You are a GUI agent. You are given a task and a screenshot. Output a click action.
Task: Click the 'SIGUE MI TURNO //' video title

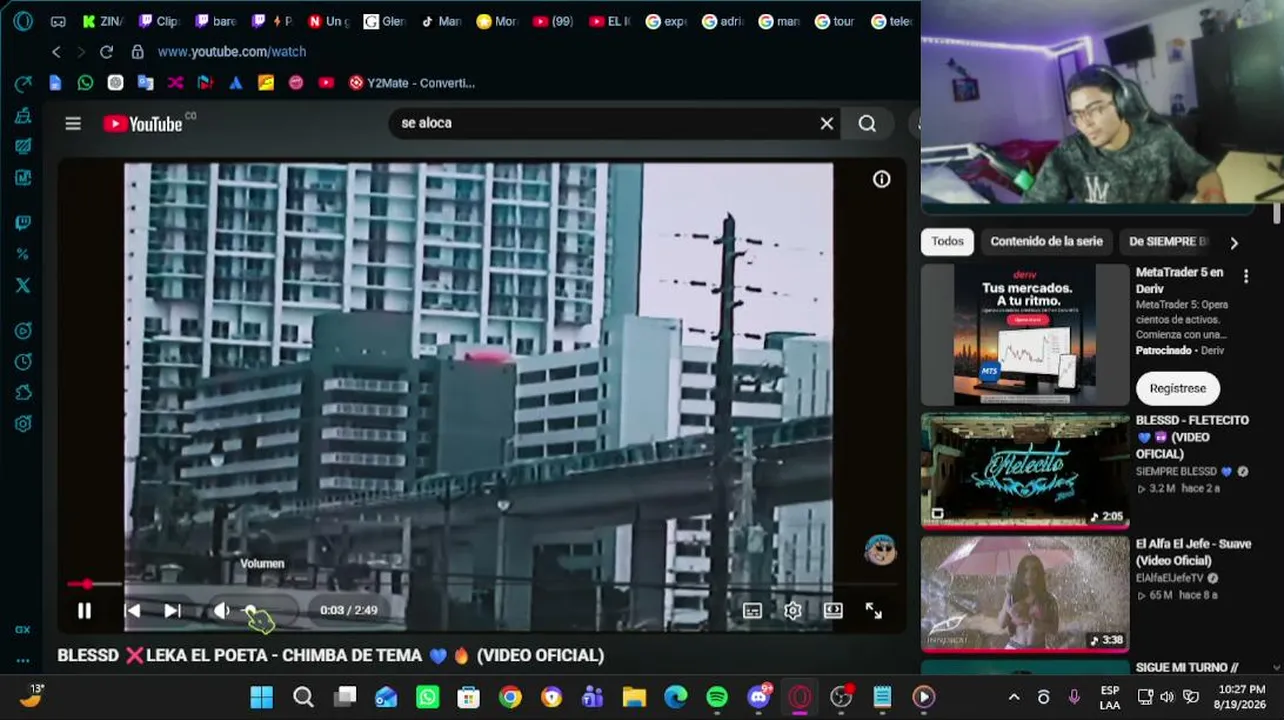[1187, 667]
